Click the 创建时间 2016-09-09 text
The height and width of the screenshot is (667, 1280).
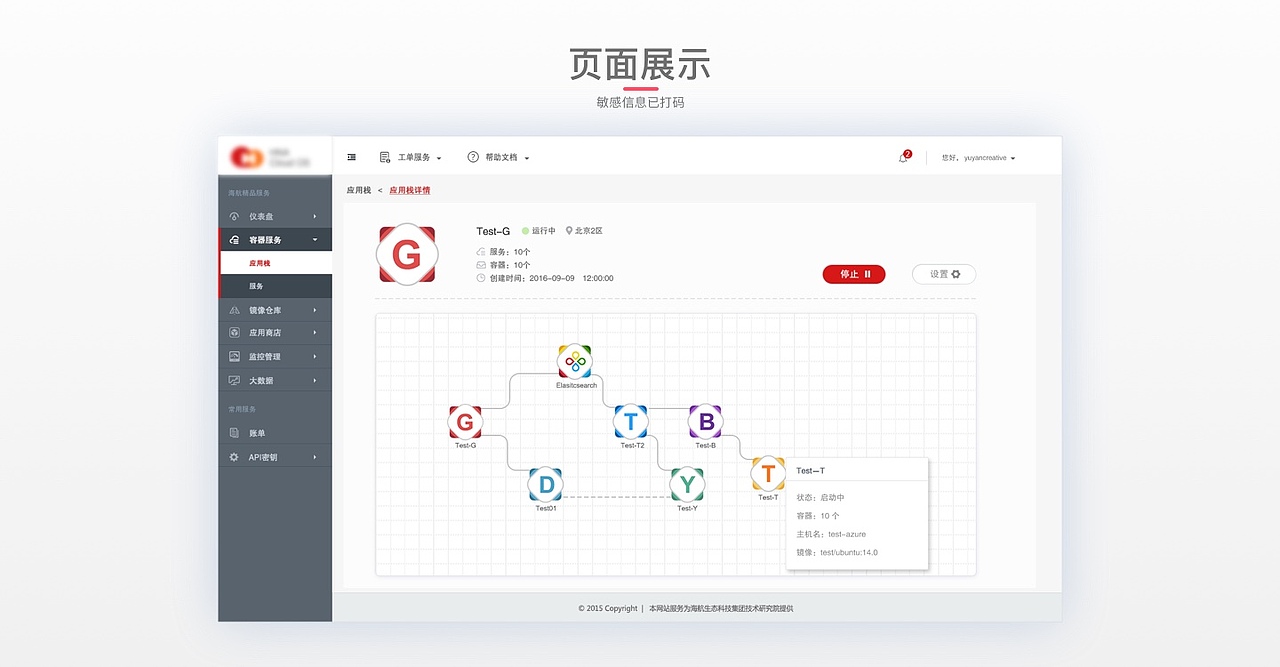pos(551,278)
